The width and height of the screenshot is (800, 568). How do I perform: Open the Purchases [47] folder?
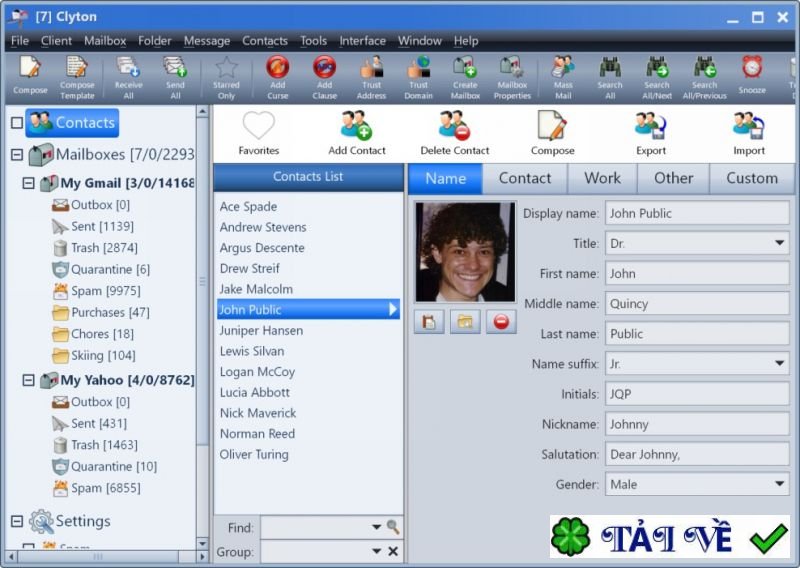click(101, 312)
